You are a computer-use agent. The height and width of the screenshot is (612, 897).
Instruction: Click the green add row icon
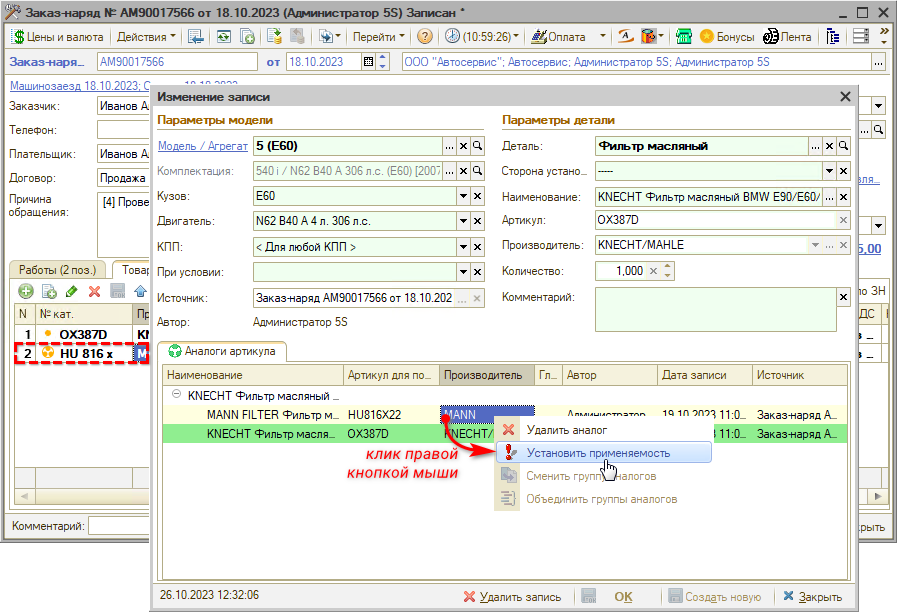click(x=26, y=292)
